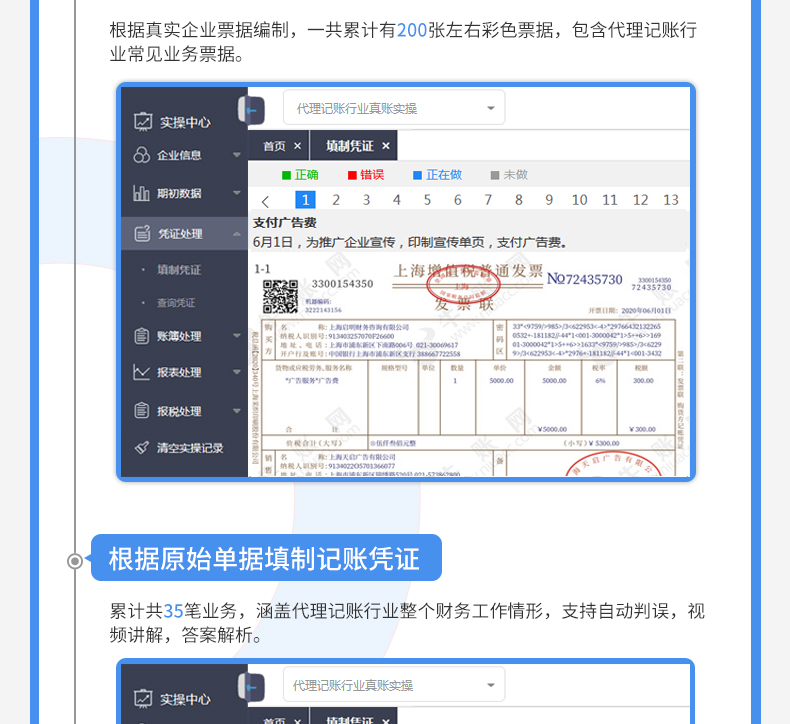Image resolution: width=790 pixels, height=724 pixels.
Task: Expand the 报表处理 menu arrow
Action: pyautogui.click(x=236, y=372)
